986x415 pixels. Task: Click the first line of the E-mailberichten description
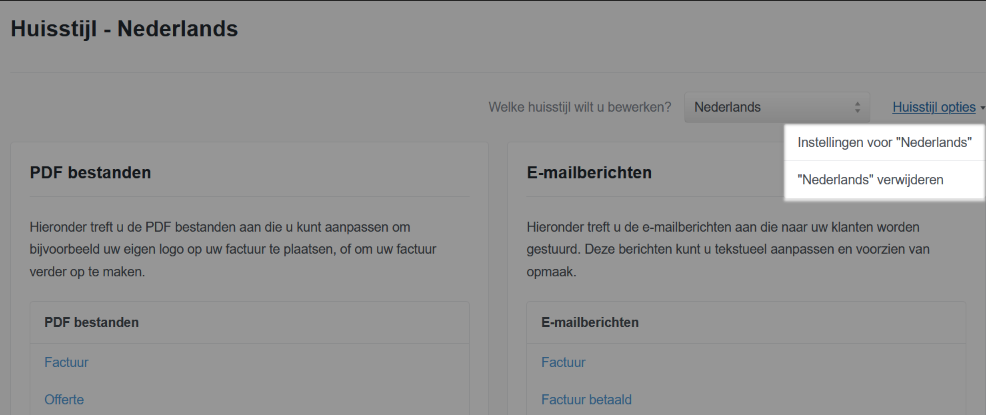click(722, 227)
